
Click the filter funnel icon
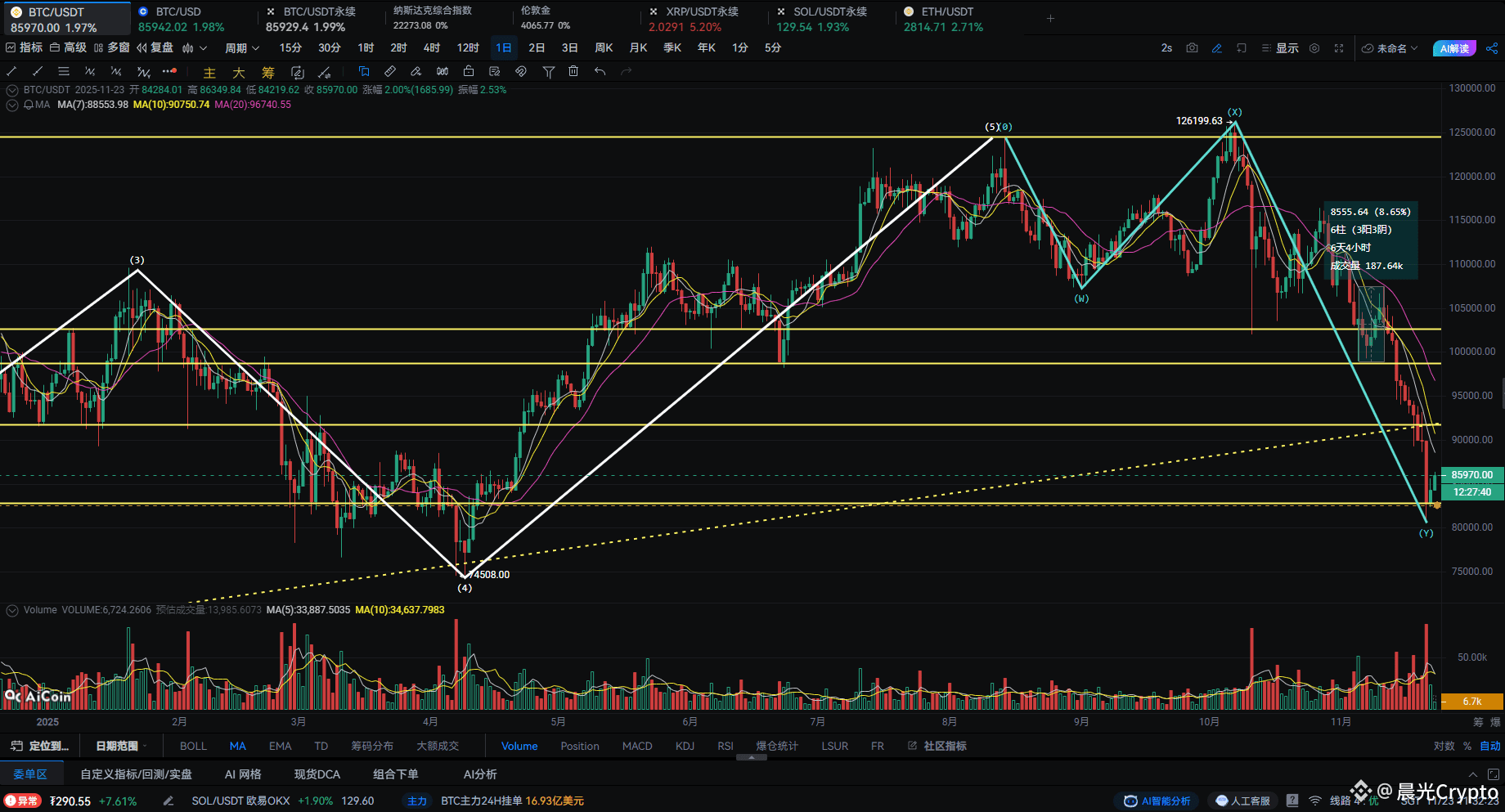click(548, 72)
